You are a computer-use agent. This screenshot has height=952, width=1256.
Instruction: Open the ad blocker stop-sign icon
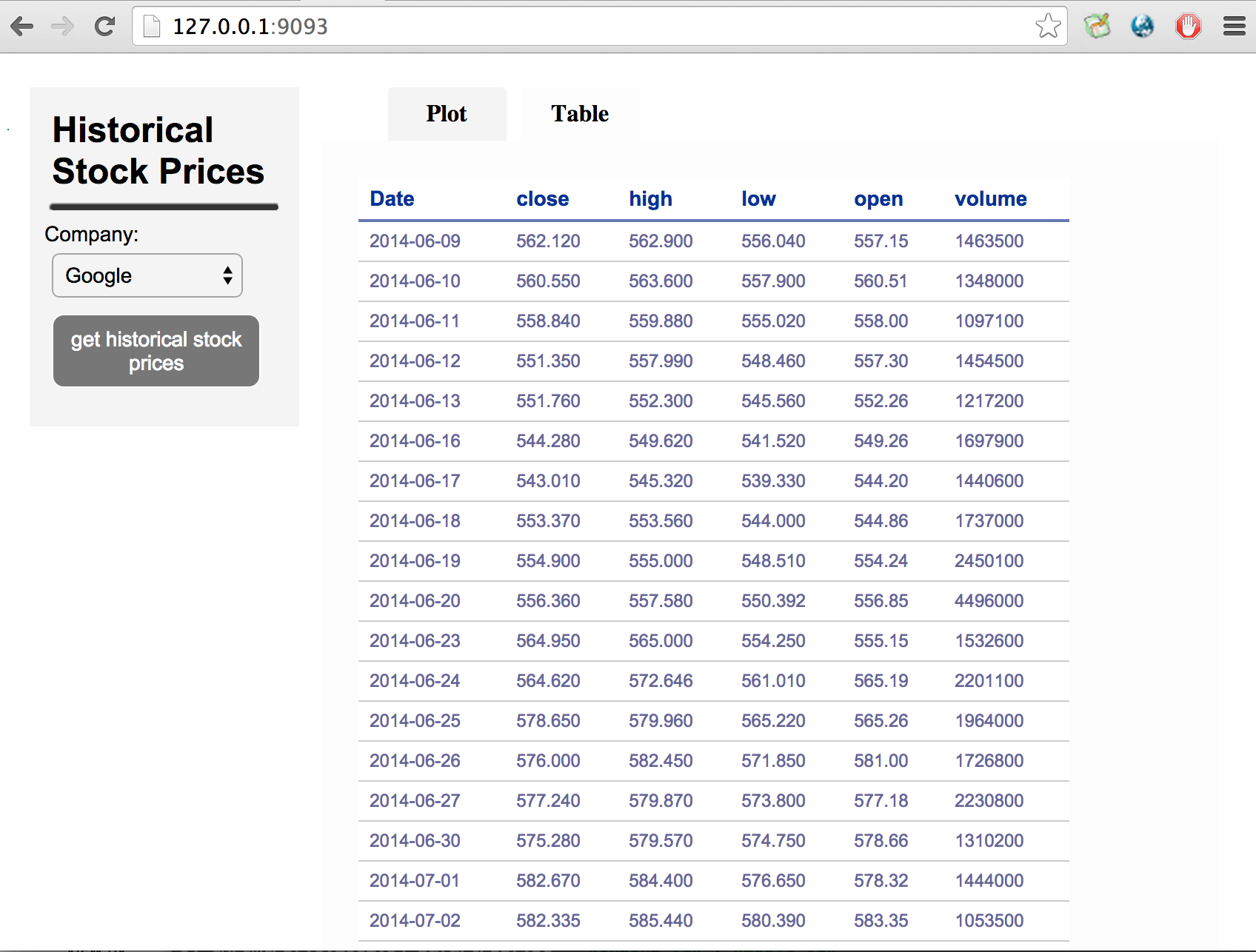[x=1188, y=26]
